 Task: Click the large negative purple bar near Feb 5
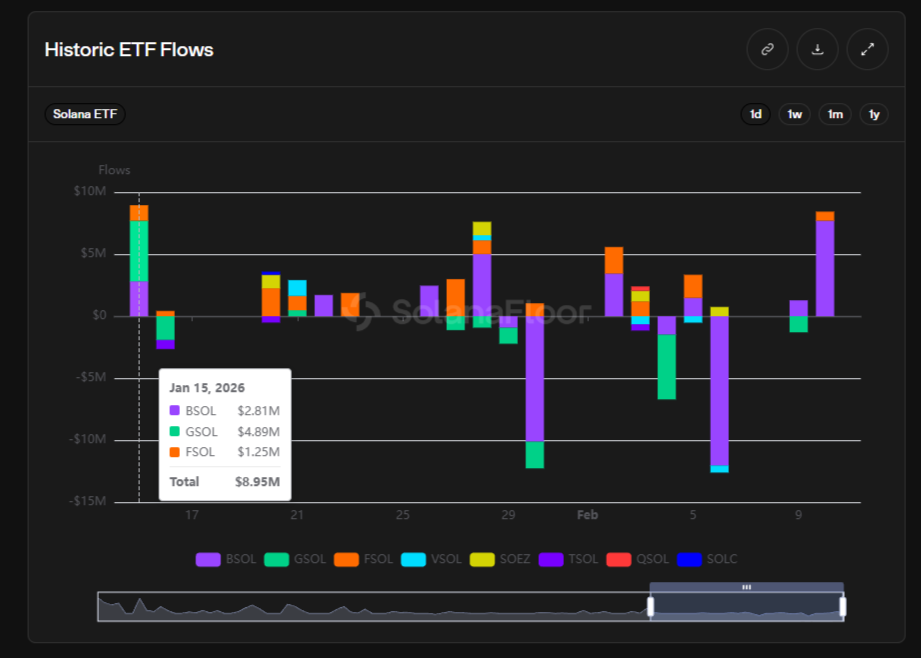click(x=719, y=390)
